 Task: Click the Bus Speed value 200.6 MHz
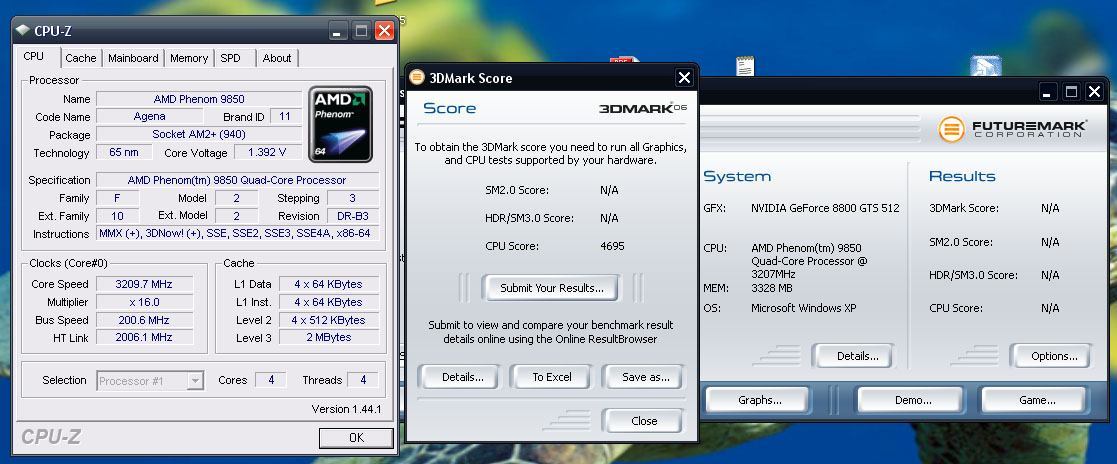(147, 320)
